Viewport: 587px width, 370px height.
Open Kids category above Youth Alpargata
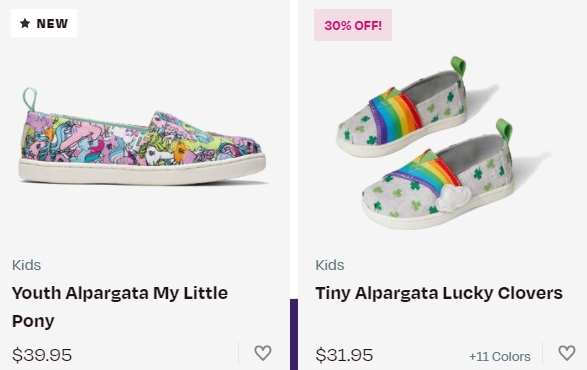coord(26,265)
